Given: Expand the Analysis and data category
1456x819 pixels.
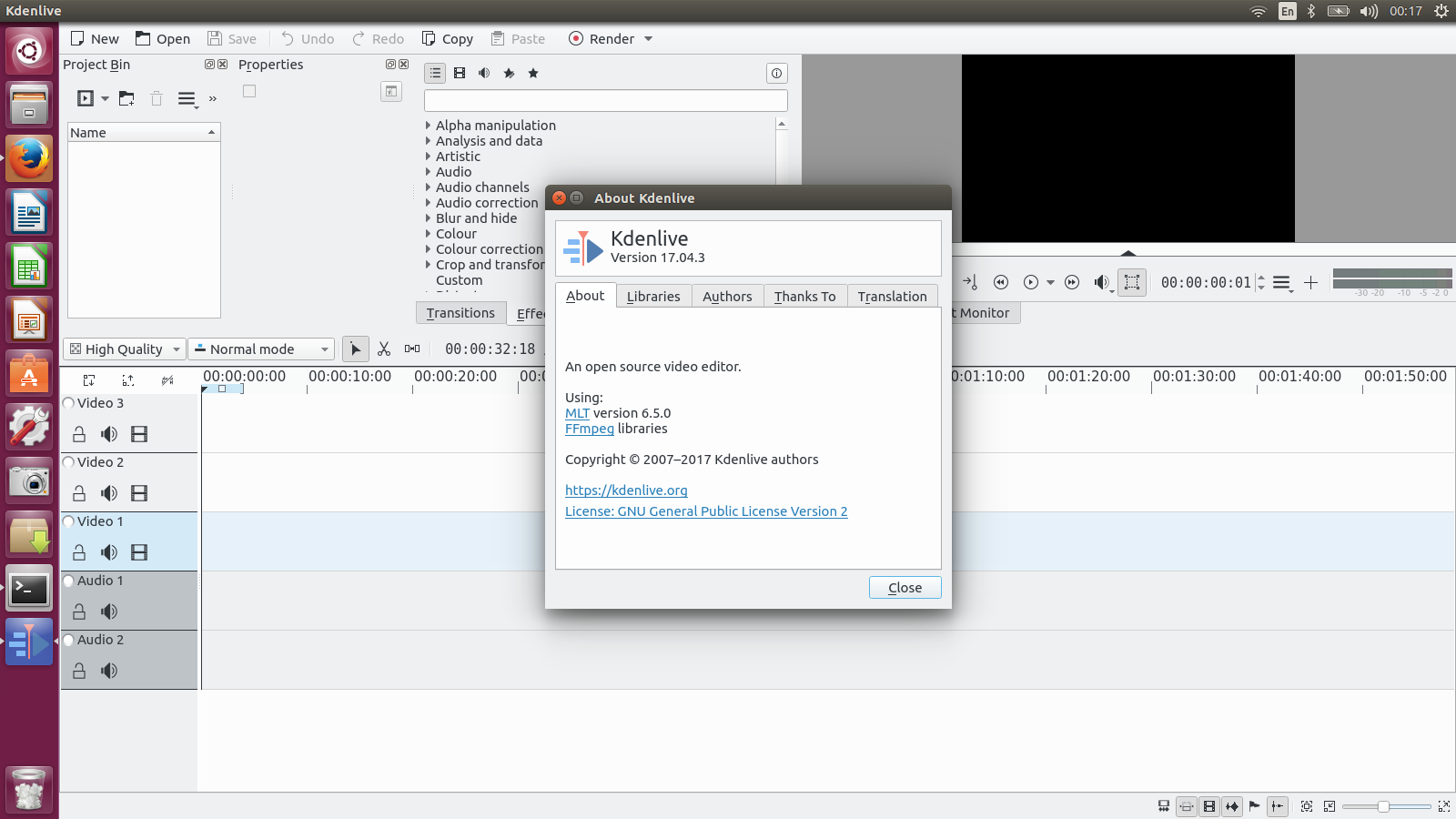Looking at the screenshot, I should 428,141.
